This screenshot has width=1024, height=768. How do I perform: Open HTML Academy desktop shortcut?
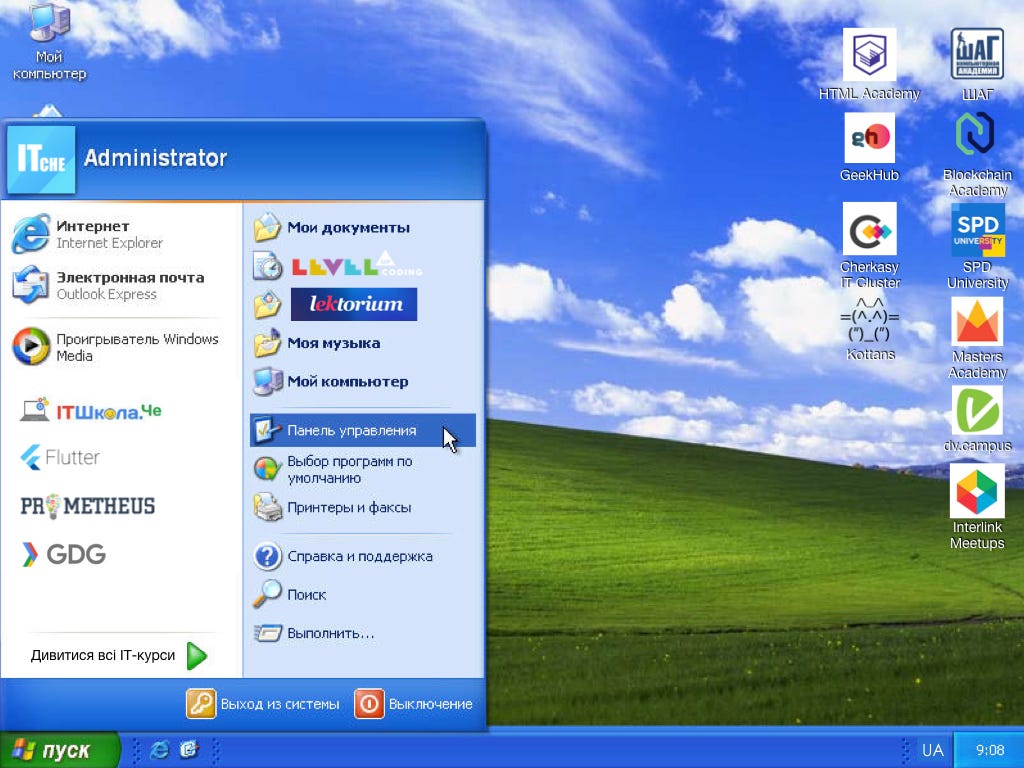tap(869, 65)
